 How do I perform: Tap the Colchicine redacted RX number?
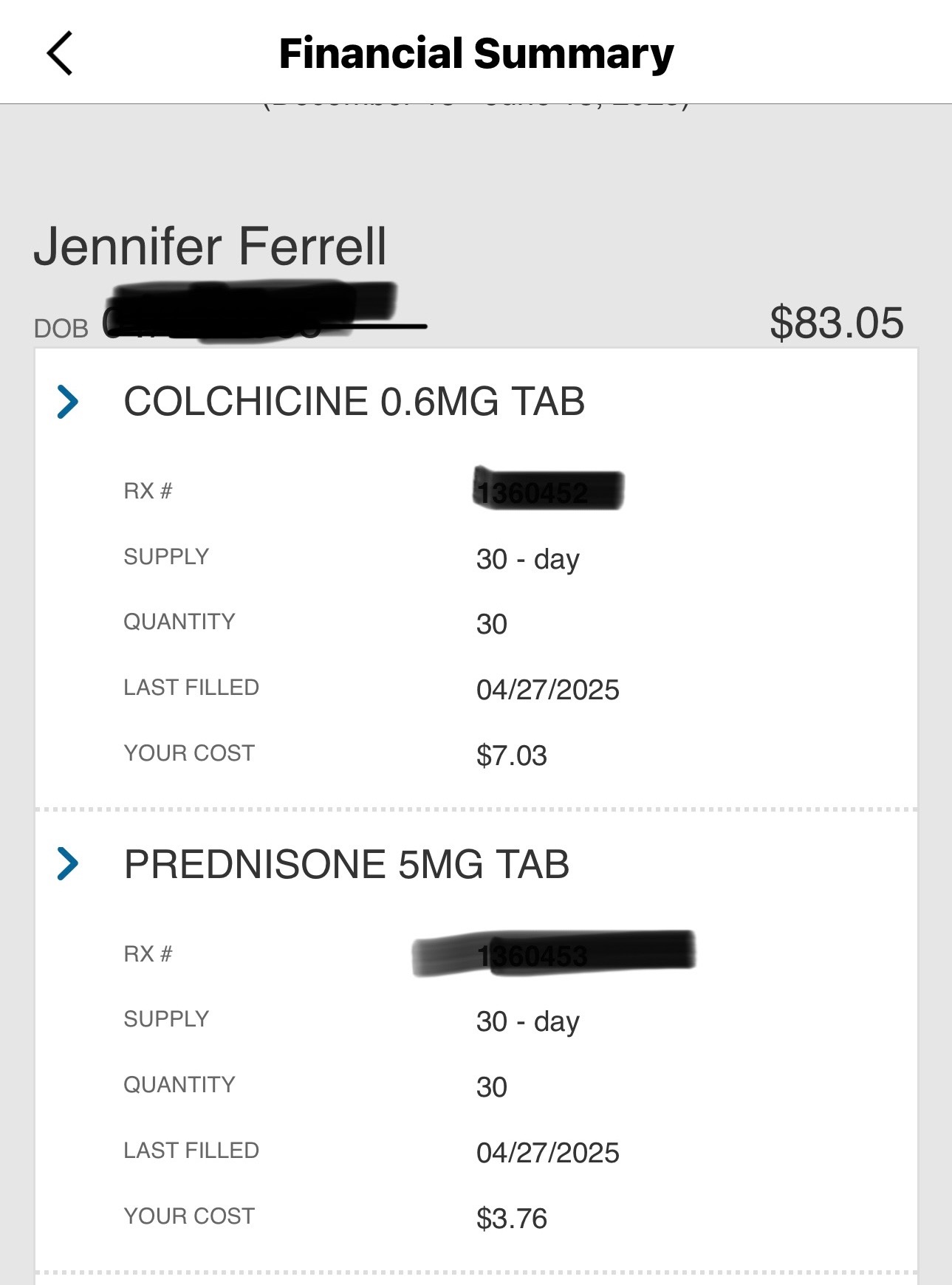pyautogui.click(x=548, y=490)
